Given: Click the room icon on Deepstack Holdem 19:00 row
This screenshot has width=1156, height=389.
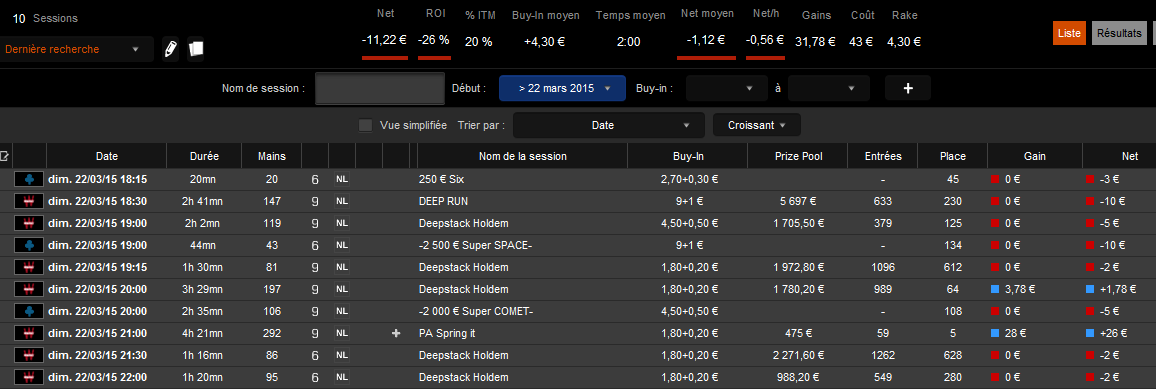Looking at the screenshot, I should (29, 223).
